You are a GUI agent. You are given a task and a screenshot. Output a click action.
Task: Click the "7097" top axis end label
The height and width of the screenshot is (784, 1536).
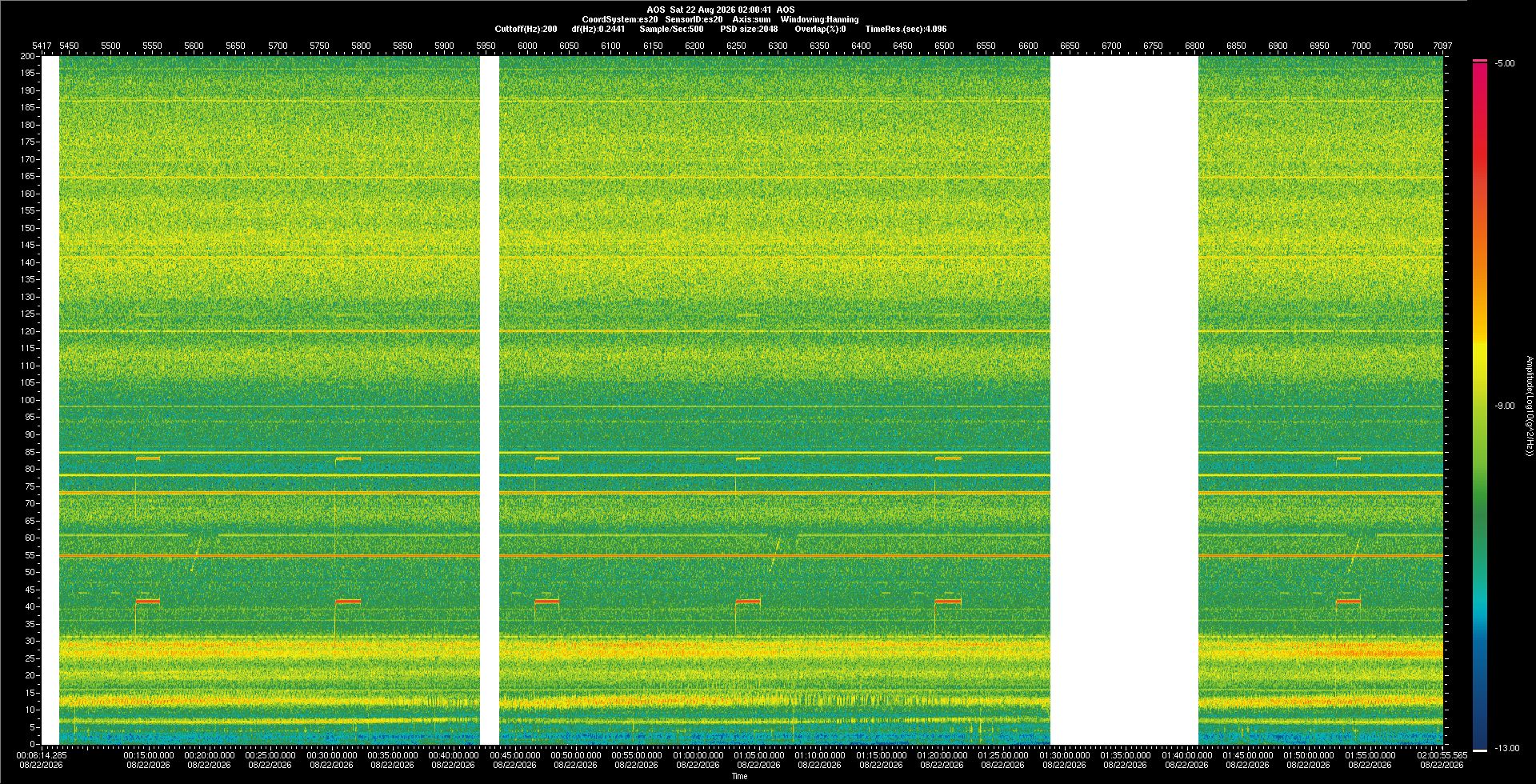(1442, 46)
